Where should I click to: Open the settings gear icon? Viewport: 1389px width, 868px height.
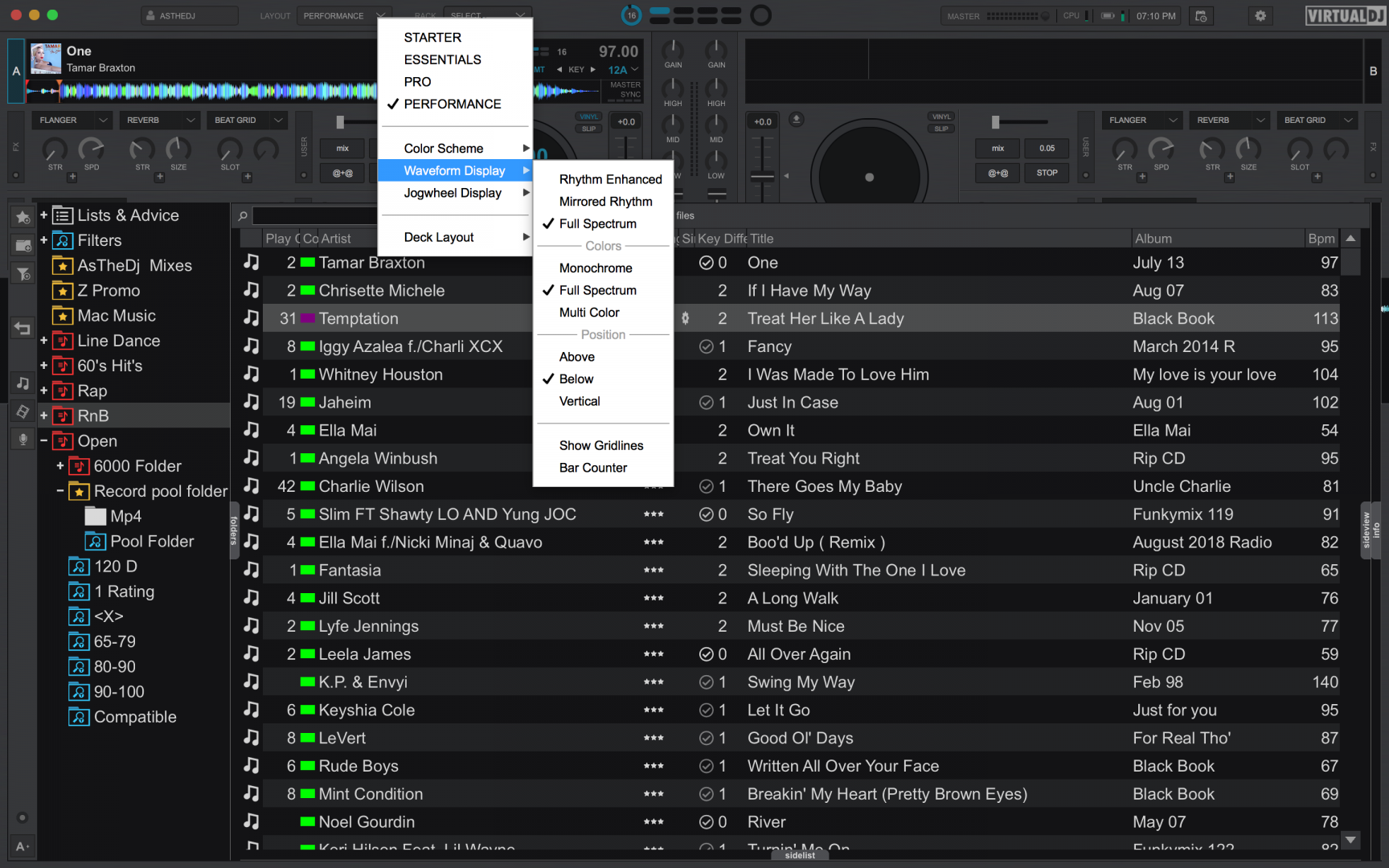[1260, 16]
